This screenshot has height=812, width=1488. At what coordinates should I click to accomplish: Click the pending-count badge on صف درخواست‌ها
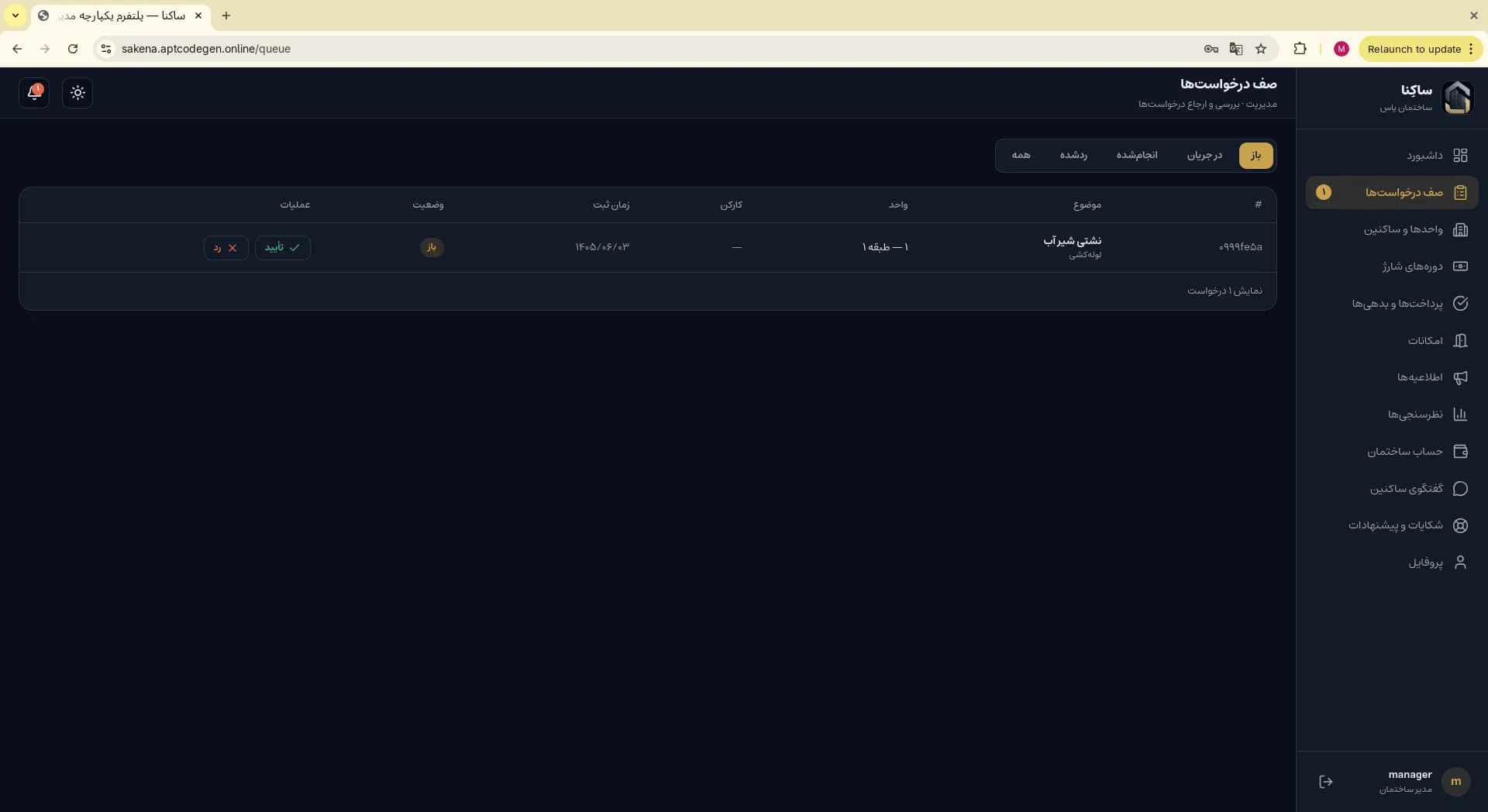tap(1324, 192)
